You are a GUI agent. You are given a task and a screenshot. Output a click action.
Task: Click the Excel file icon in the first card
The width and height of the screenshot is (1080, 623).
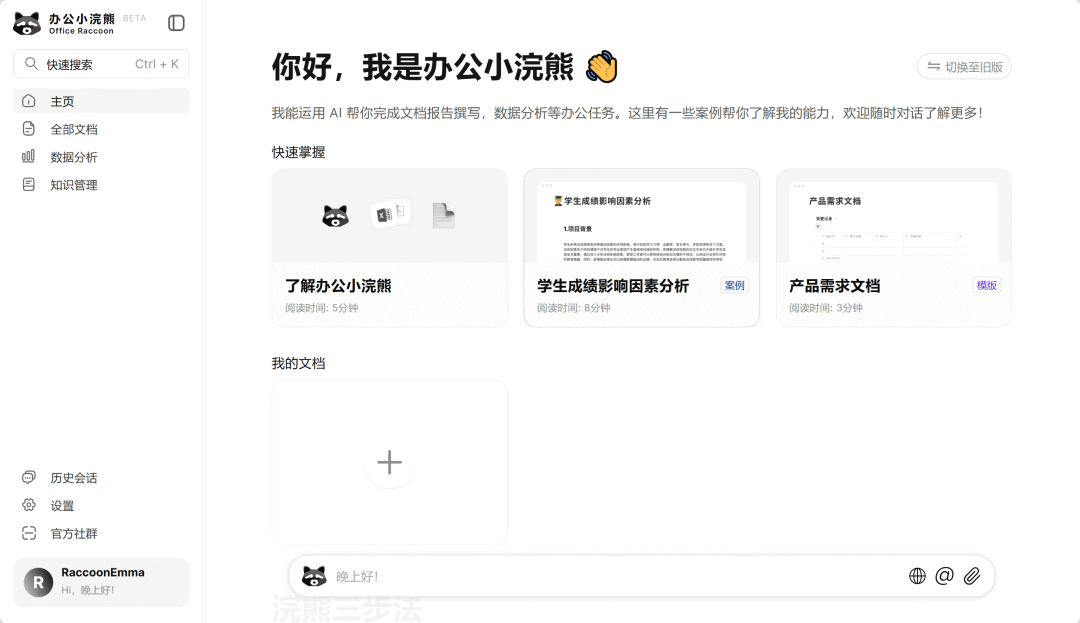click(385, 215)
